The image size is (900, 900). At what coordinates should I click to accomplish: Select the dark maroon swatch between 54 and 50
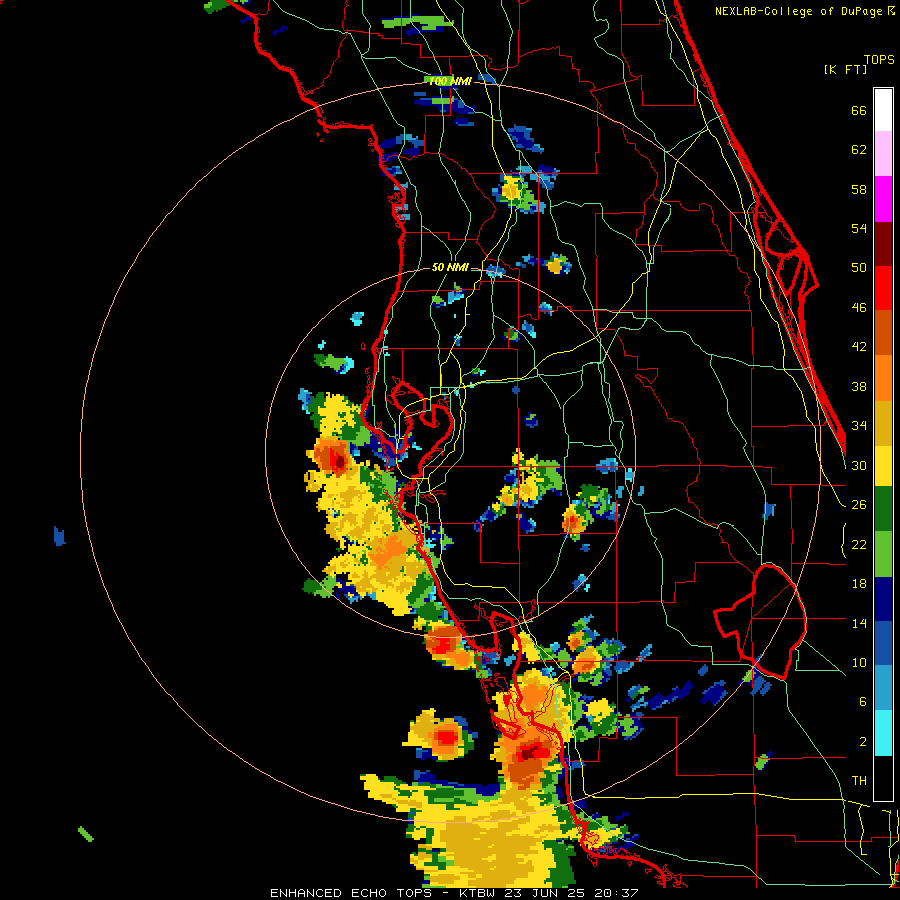click(x=883, y=244)
